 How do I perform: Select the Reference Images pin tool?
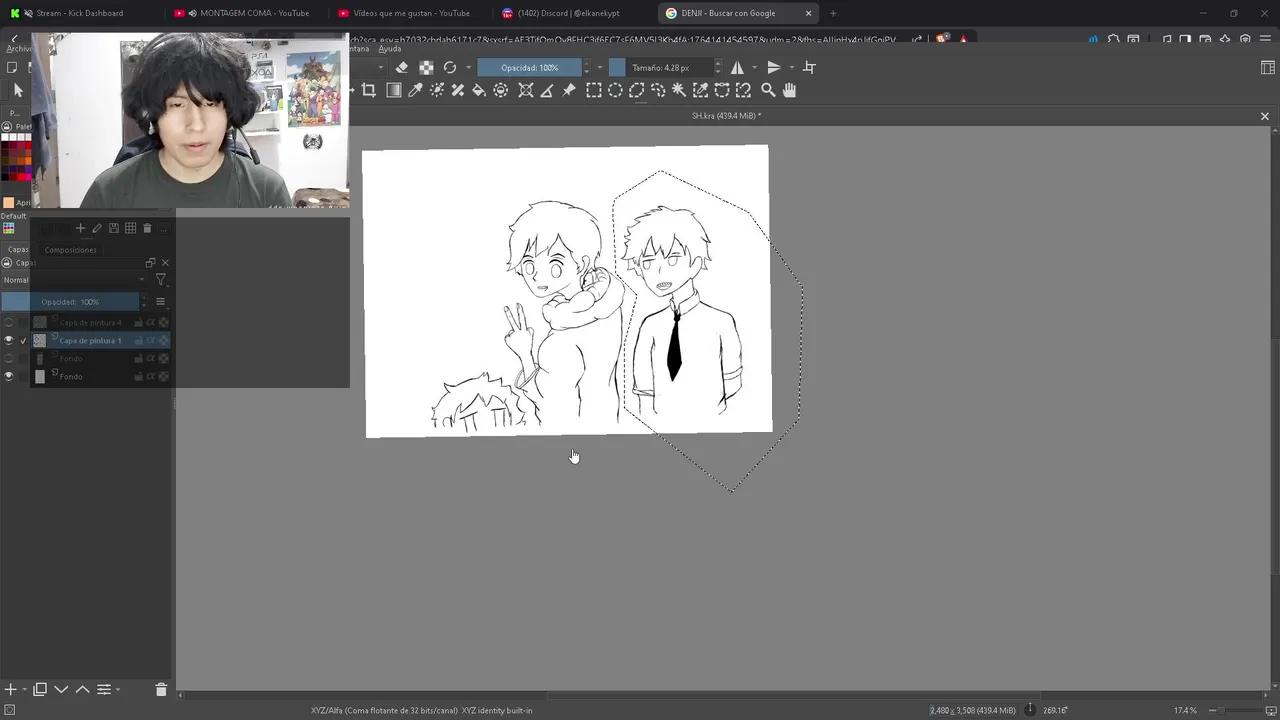[x=569, y=90]
